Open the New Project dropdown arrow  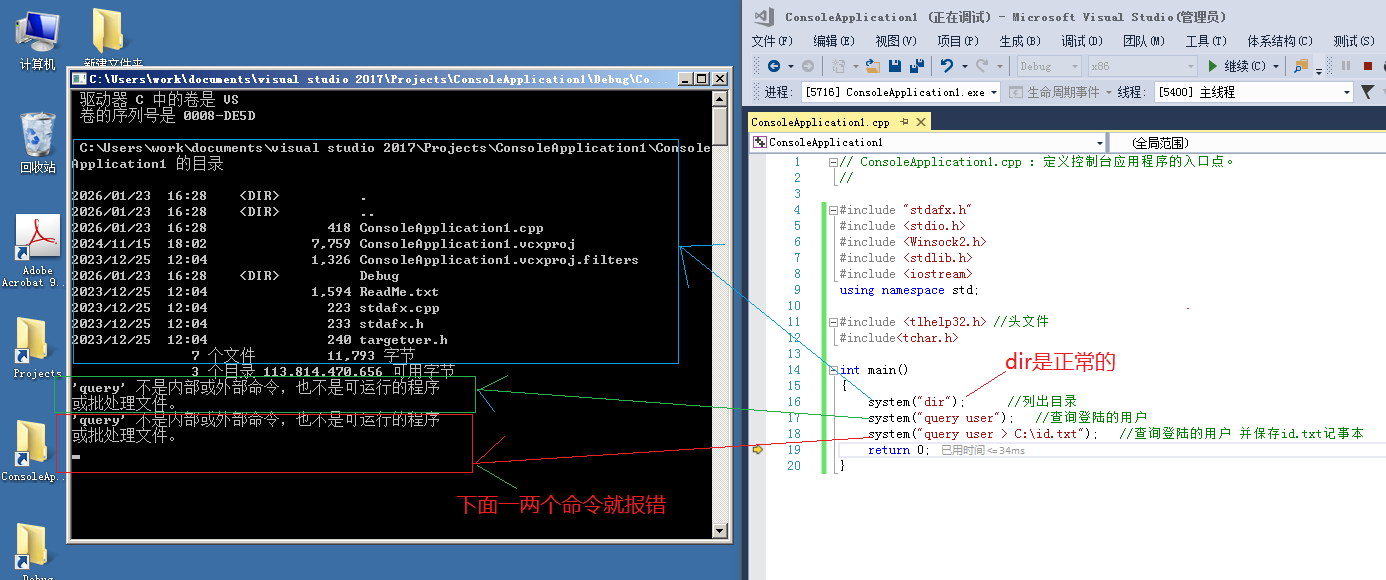[854, 66]
